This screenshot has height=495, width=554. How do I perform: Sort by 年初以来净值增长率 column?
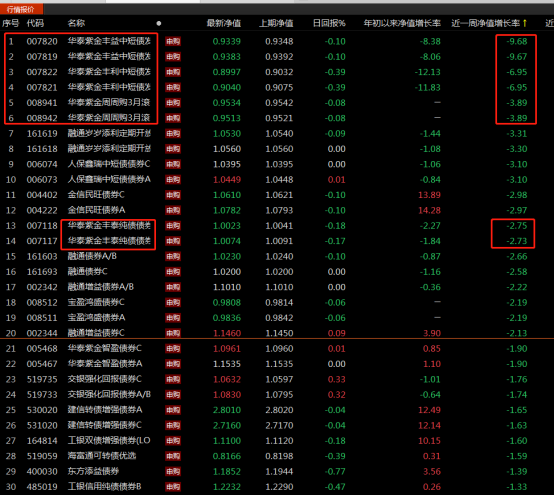click(402, 23)
